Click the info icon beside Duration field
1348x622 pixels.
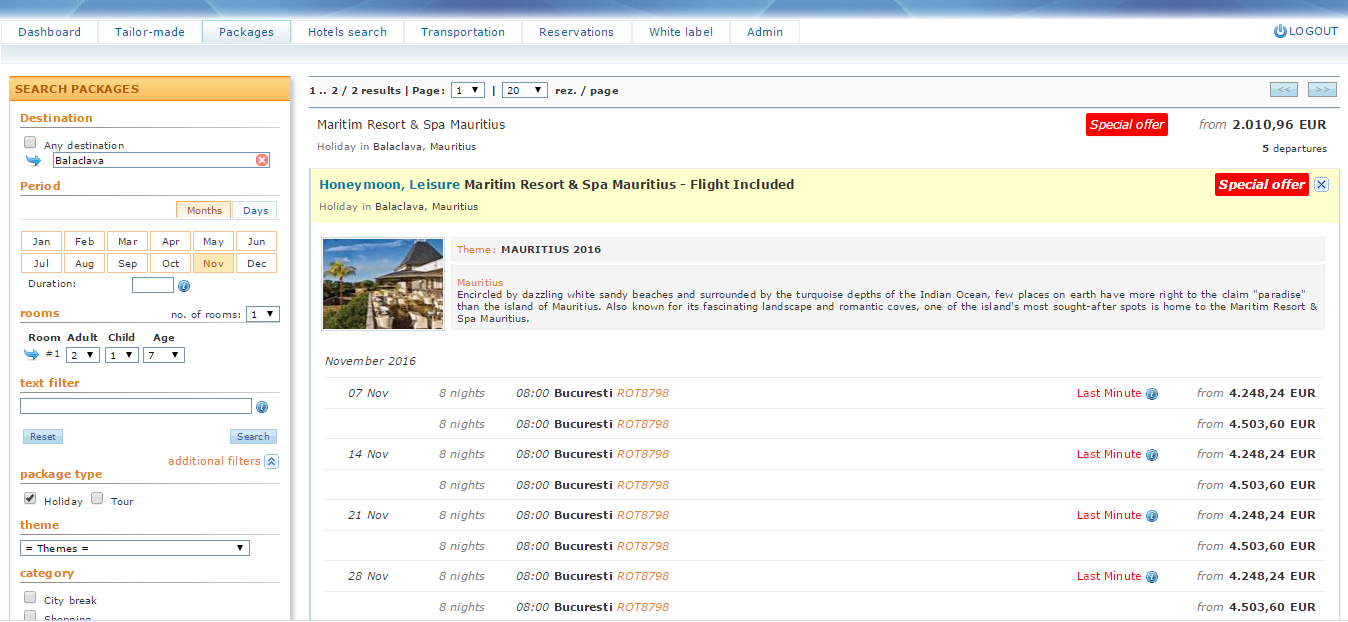click(183, 286)
